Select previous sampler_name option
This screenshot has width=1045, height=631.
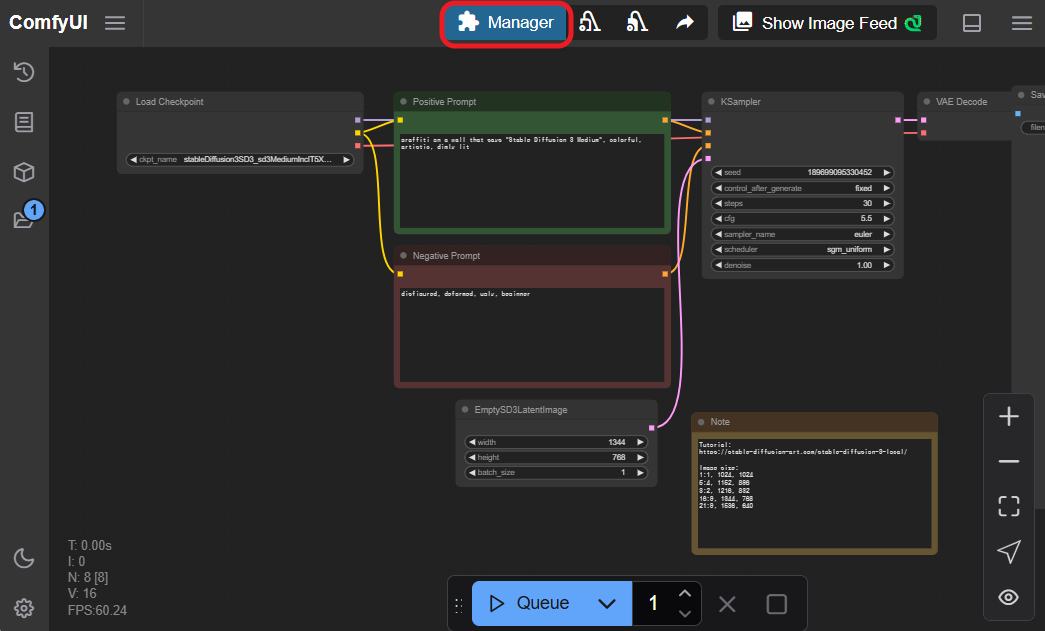coord(718,234)
